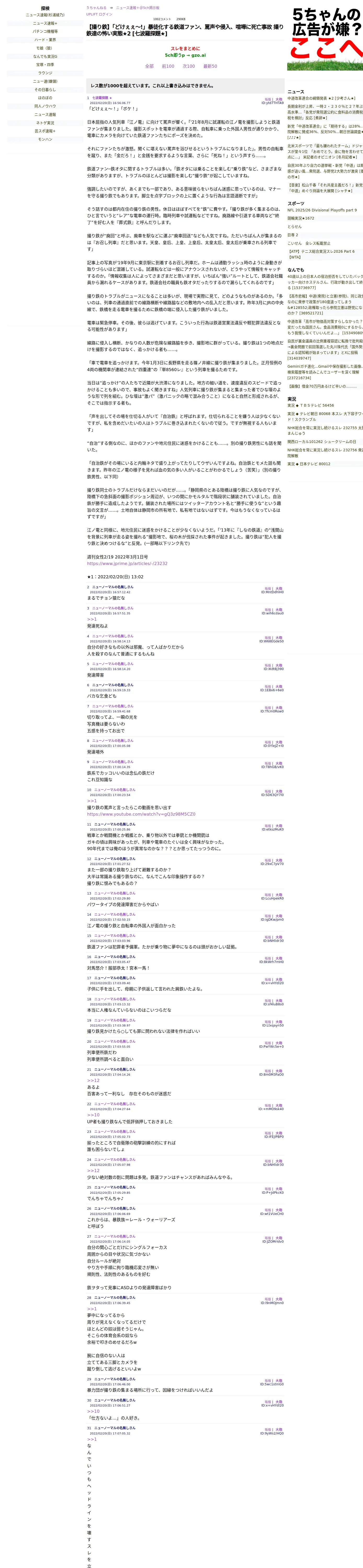Click the UPLIFT ログイン link
The height and width of the screenshot is (1568, 363).
(99, 14)
